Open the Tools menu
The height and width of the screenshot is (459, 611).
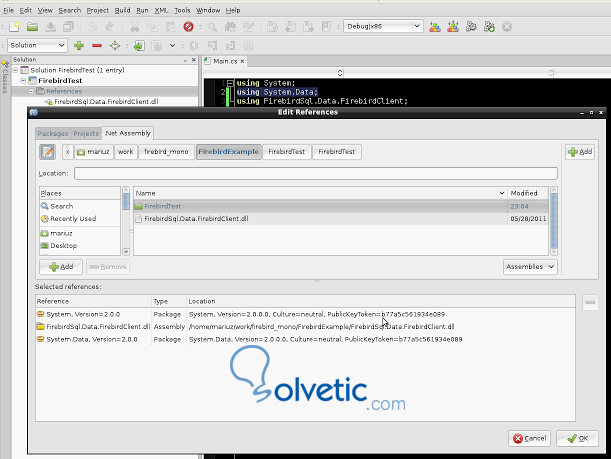(182, 11)
